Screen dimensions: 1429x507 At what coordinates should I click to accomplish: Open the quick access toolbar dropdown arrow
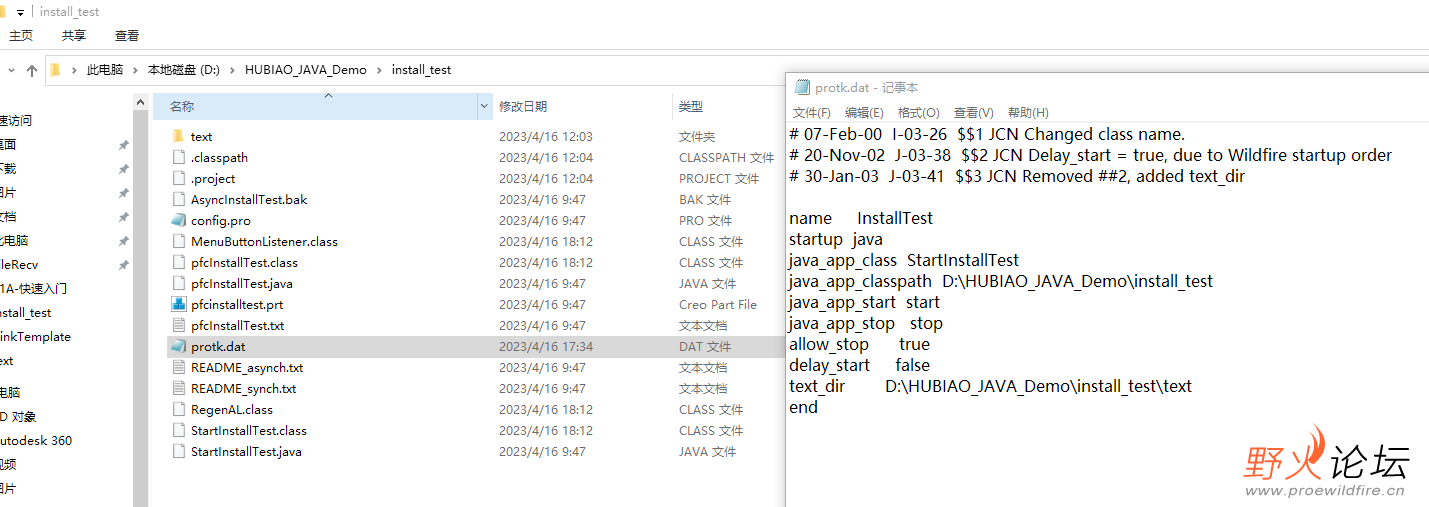tap(21, 12)
